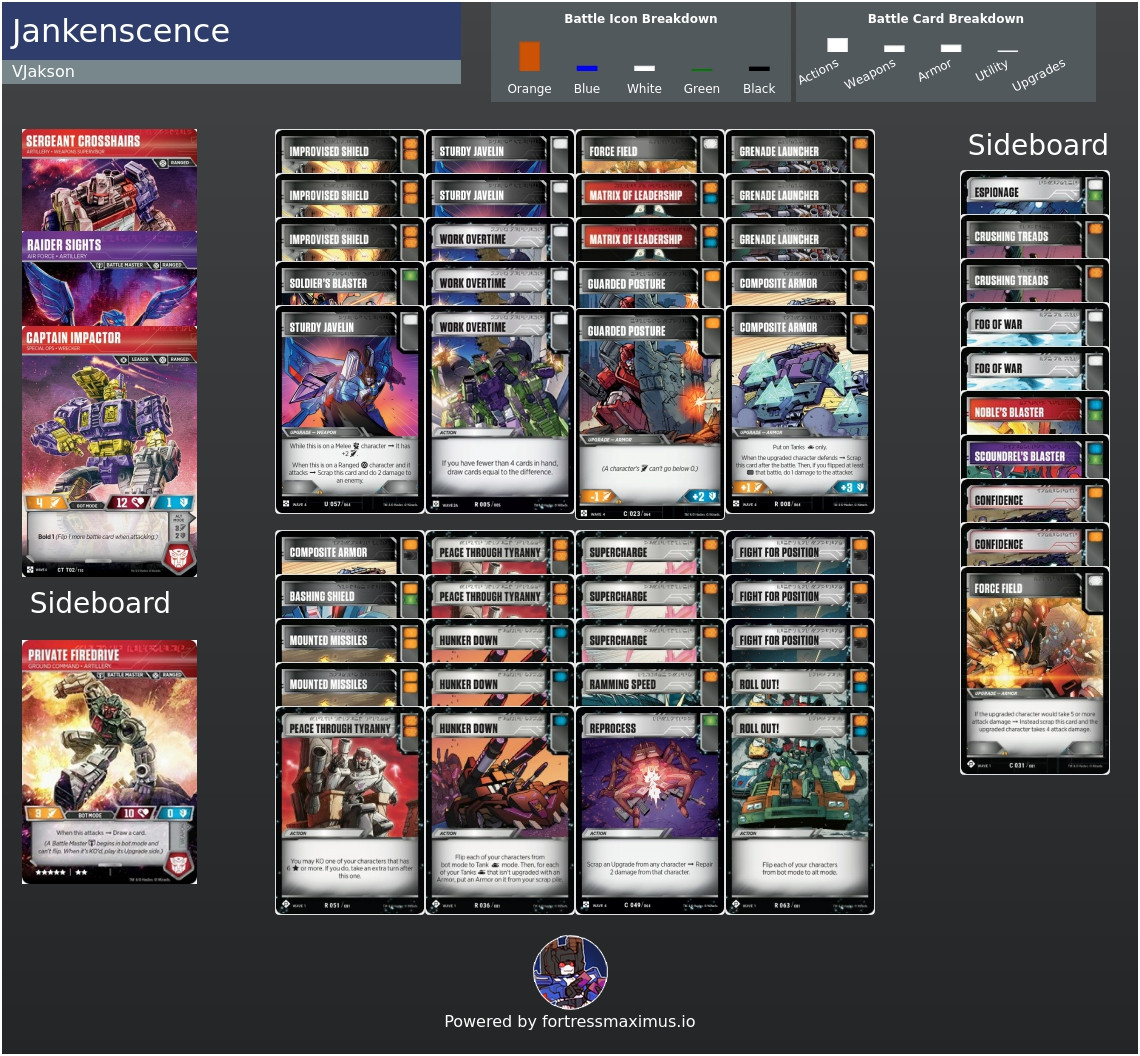Click the 'Sideboard' heading above Espionage
This screenshot has height=1056, width=1140.
tap(1037, 145)
